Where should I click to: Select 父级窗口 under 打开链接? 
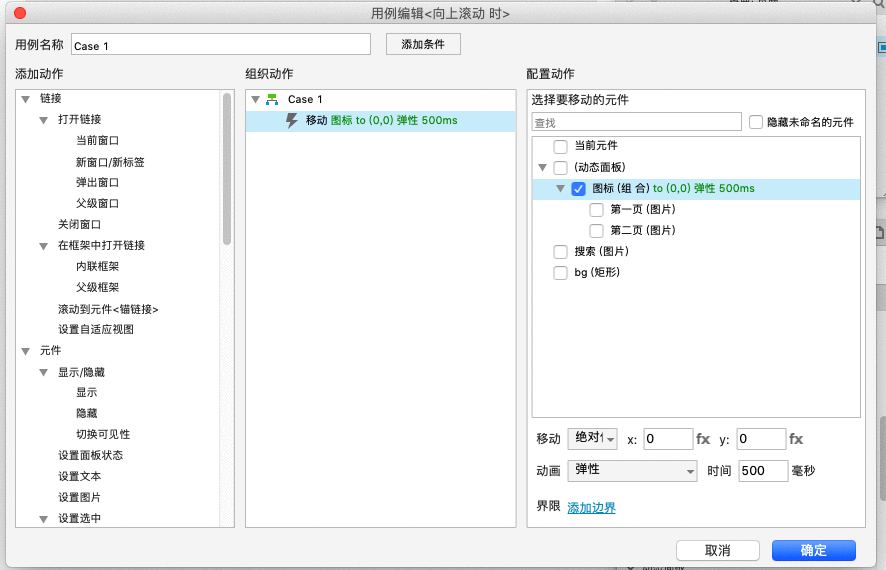[x=97, y=203]
